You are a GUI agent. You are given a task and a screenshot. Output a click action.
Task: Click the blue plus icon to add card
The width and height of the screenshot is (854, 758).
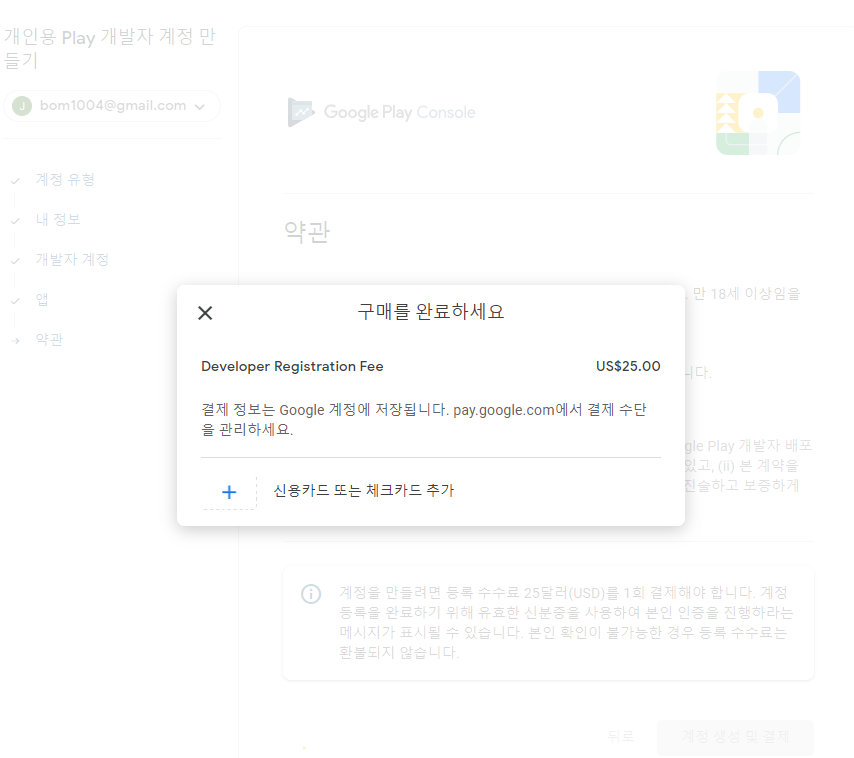click(229, 492)
